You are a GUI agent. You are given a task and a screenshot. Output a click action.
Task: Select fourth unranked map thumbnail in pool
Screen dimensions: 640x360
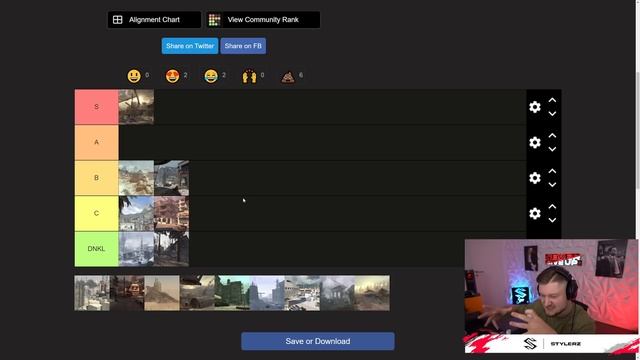pyautogui.click(x=197, y=293)
